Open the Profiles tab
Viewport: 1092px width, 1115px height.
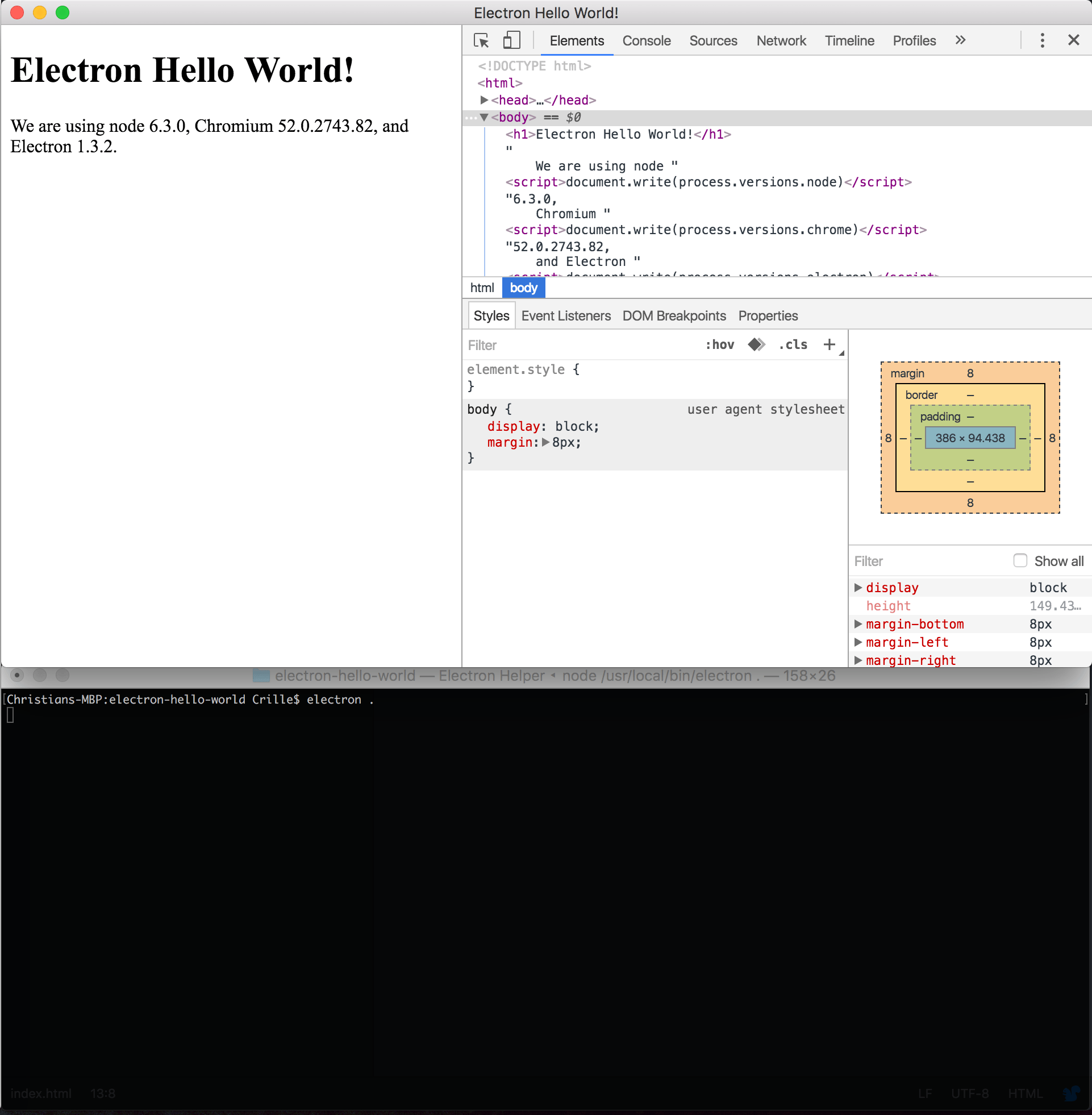click(x=914, y=41)
